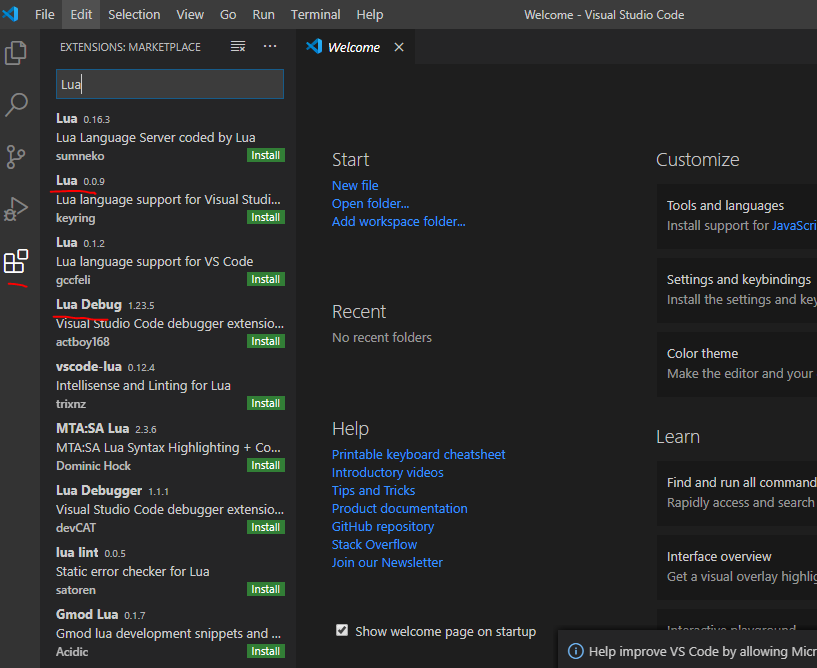Open the Go menu
The image size is (817, 668).
pos(228,15)
